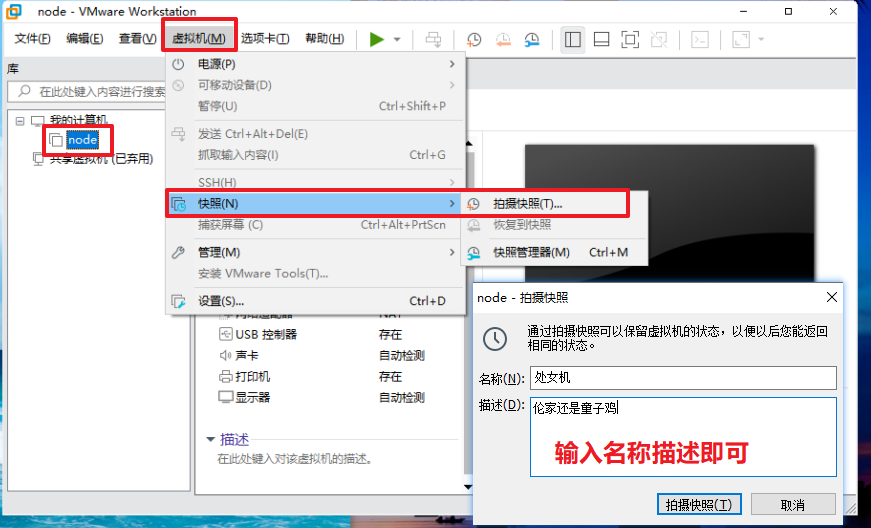Click the device list scroll-down arrow
871x528 pixels.
tap(468, 487)
